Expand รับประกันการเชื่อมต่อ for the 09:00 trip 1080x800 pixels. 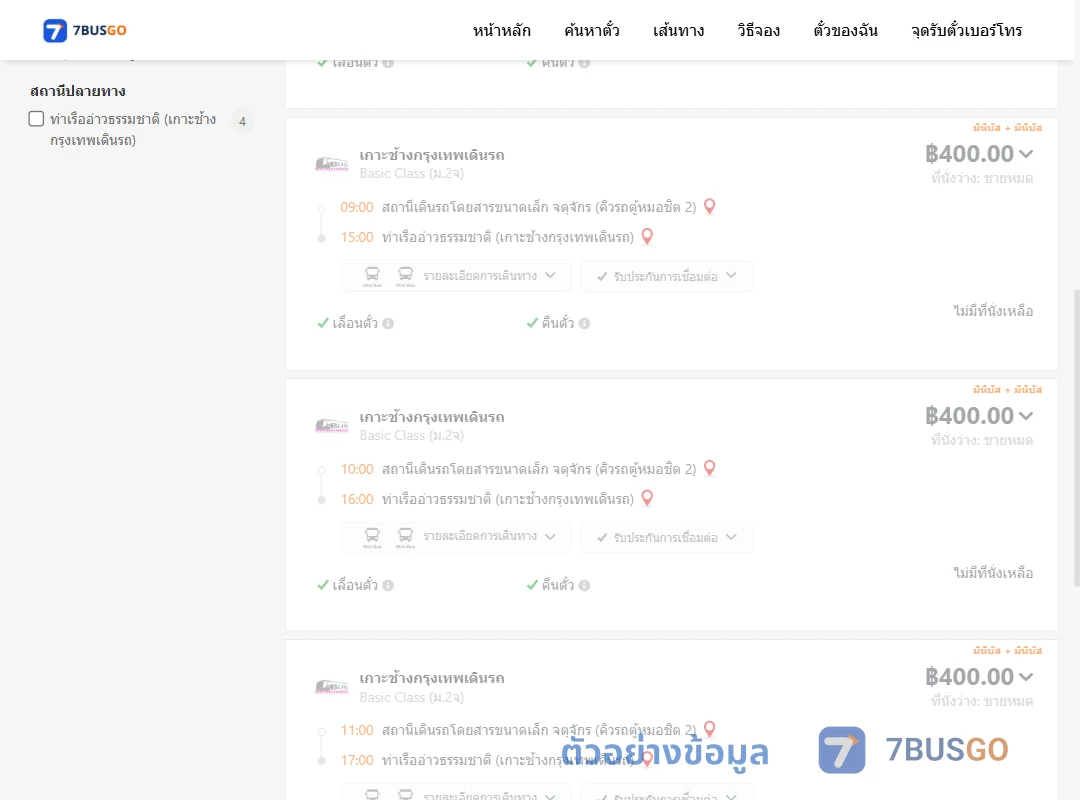tap(666, 276)
